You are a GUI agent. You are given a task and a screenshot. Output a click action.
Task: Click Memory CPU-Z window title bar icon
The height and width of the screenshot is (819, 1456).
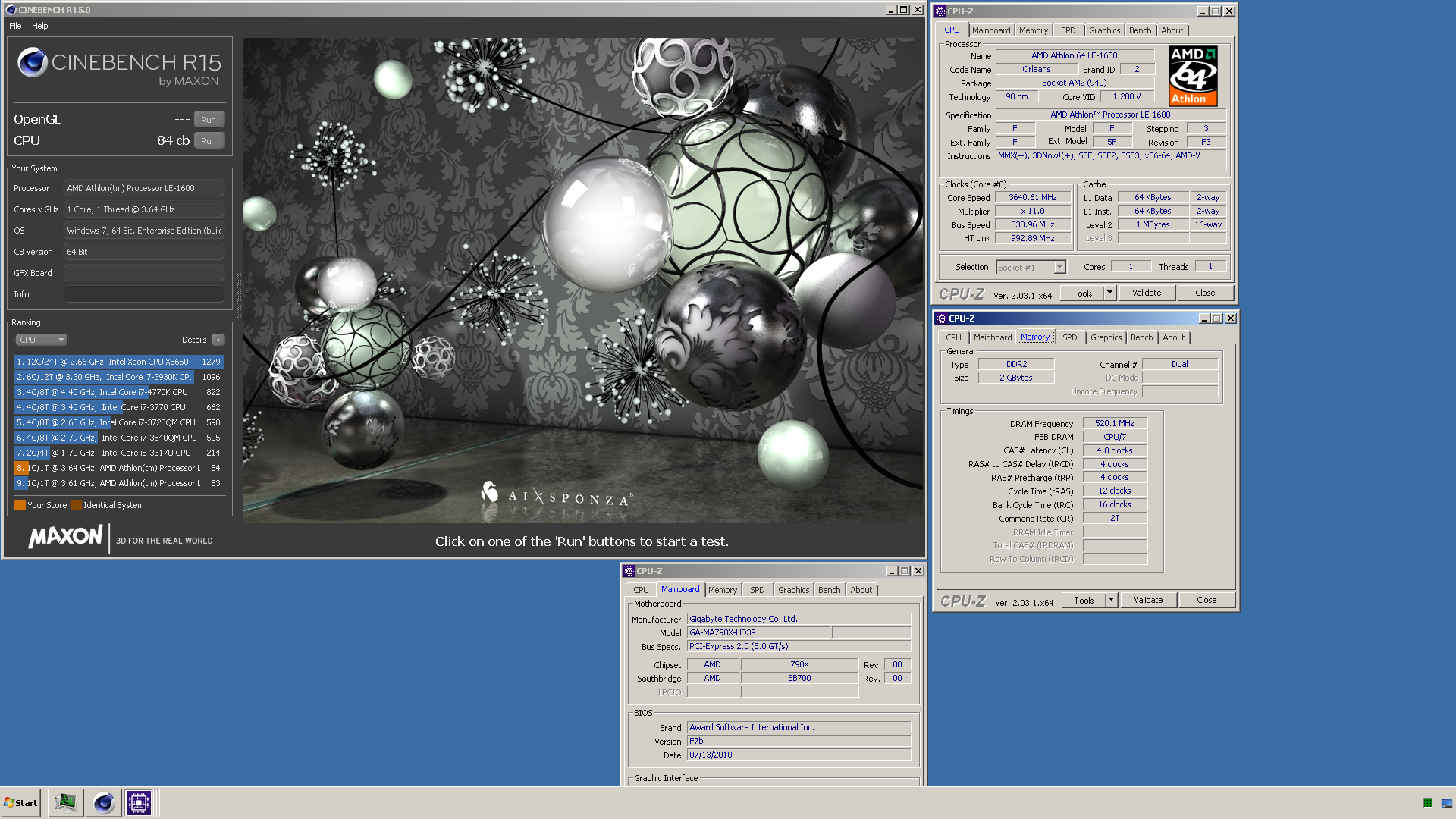click(942, 318)
